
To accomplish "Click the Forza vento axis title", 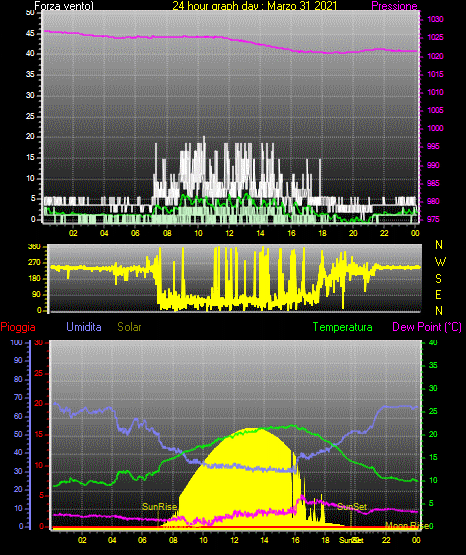I will 64,6.
